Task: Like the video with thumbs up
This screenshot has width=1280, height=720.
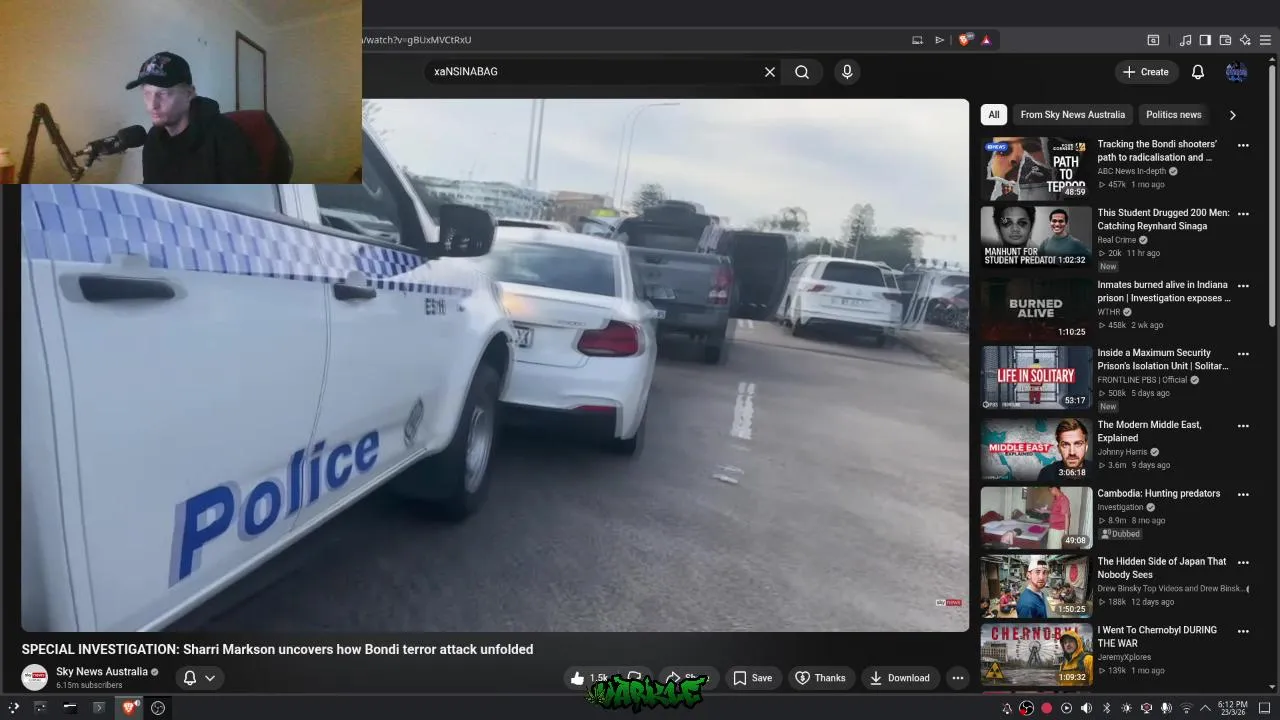Action: click(x=589, y=678)
